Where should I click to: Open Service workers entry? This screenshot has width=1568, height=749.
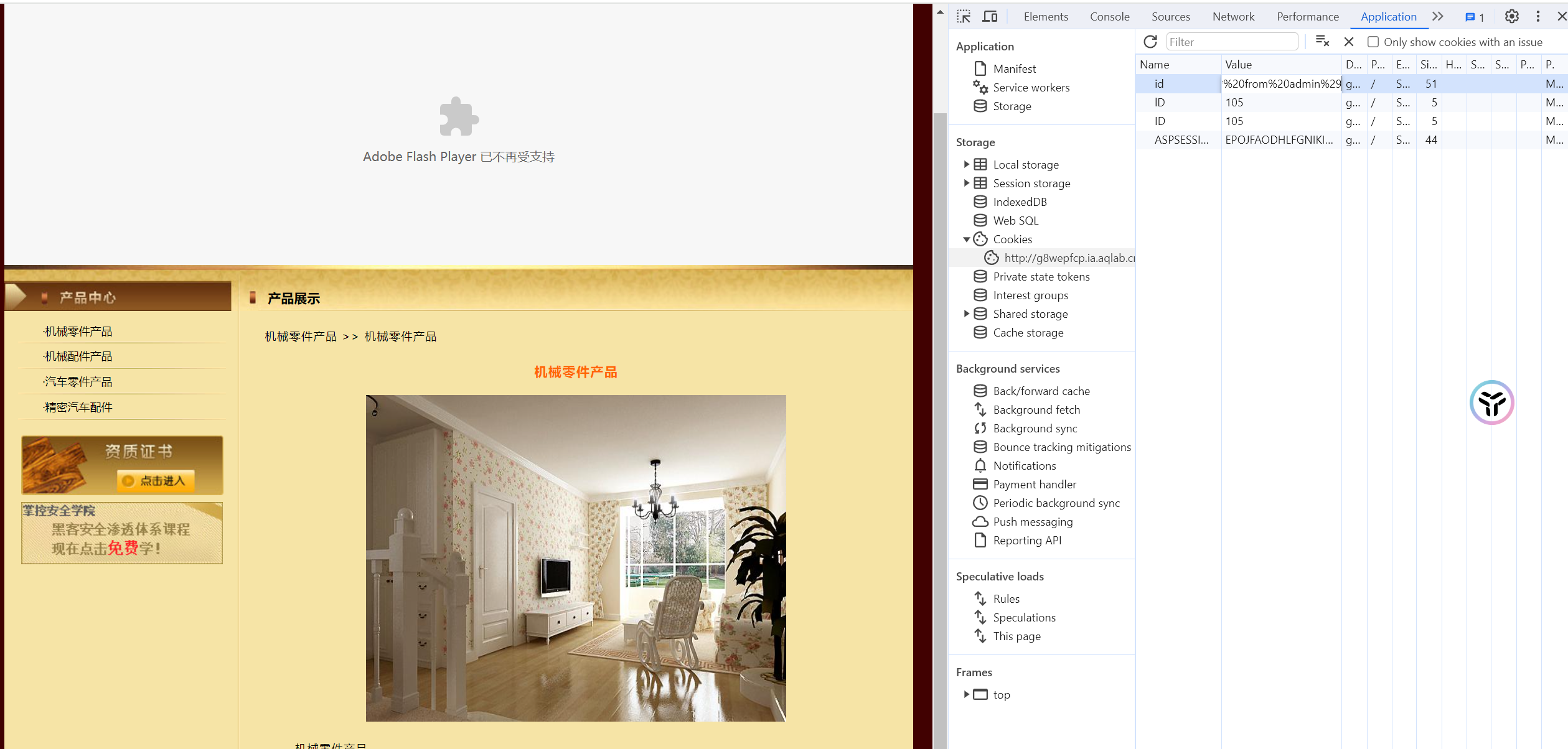coord(1031,87)
